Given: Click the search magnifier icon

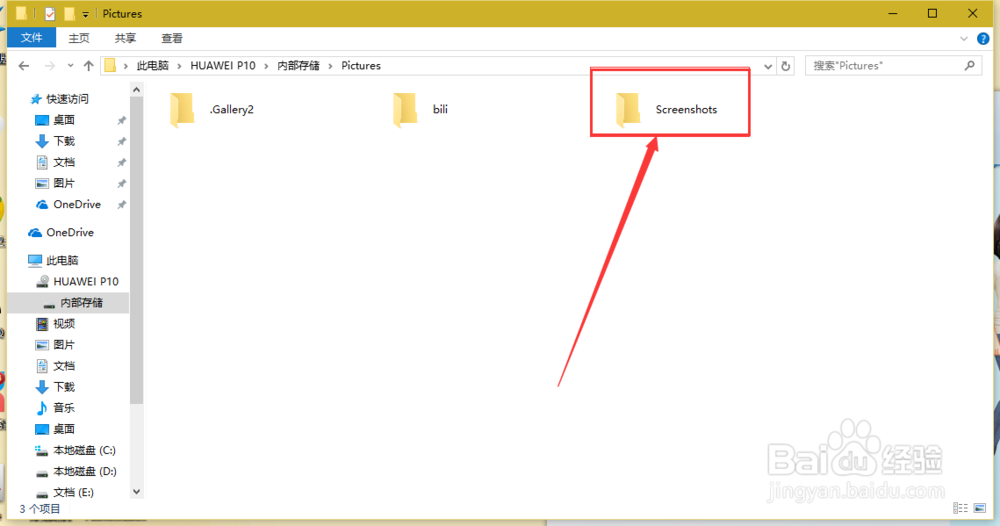Looking at the screenshot, I should pos(969,65).
